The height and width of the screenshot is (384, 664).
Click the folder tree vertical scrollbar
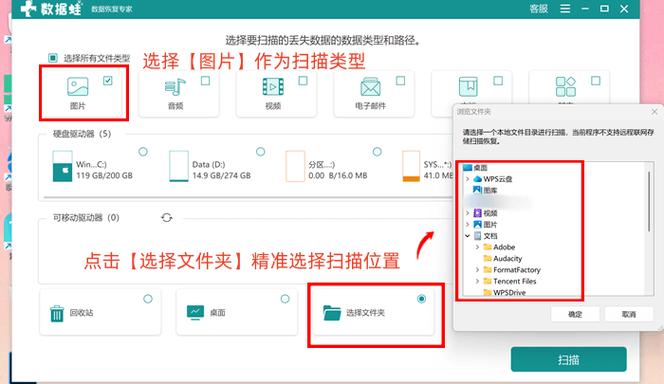pos(649,202)
